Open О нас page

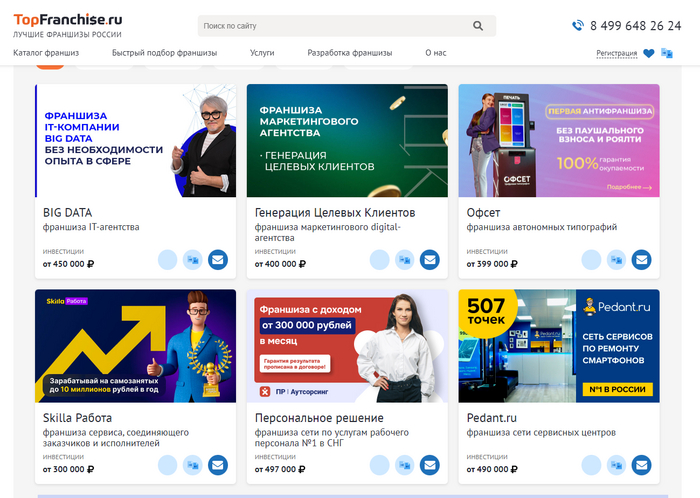(x=436, y=53)
